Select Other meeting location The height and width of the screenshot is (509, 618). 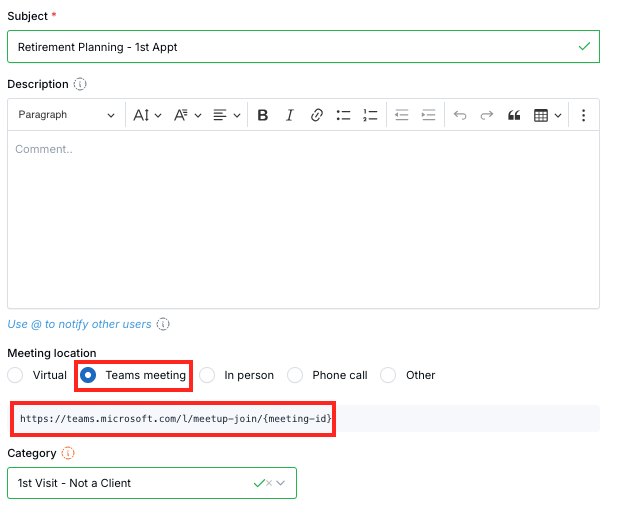pyautogui.click(x=388, y=375)
